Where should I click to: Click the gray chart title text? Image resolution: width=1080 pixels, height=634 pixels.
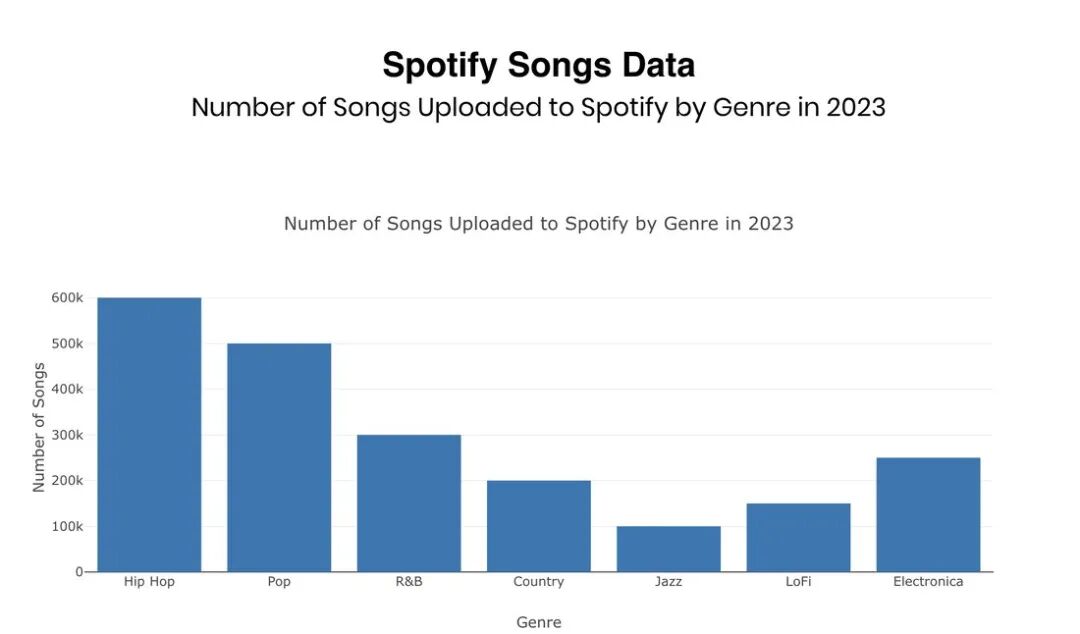[538, 223]
